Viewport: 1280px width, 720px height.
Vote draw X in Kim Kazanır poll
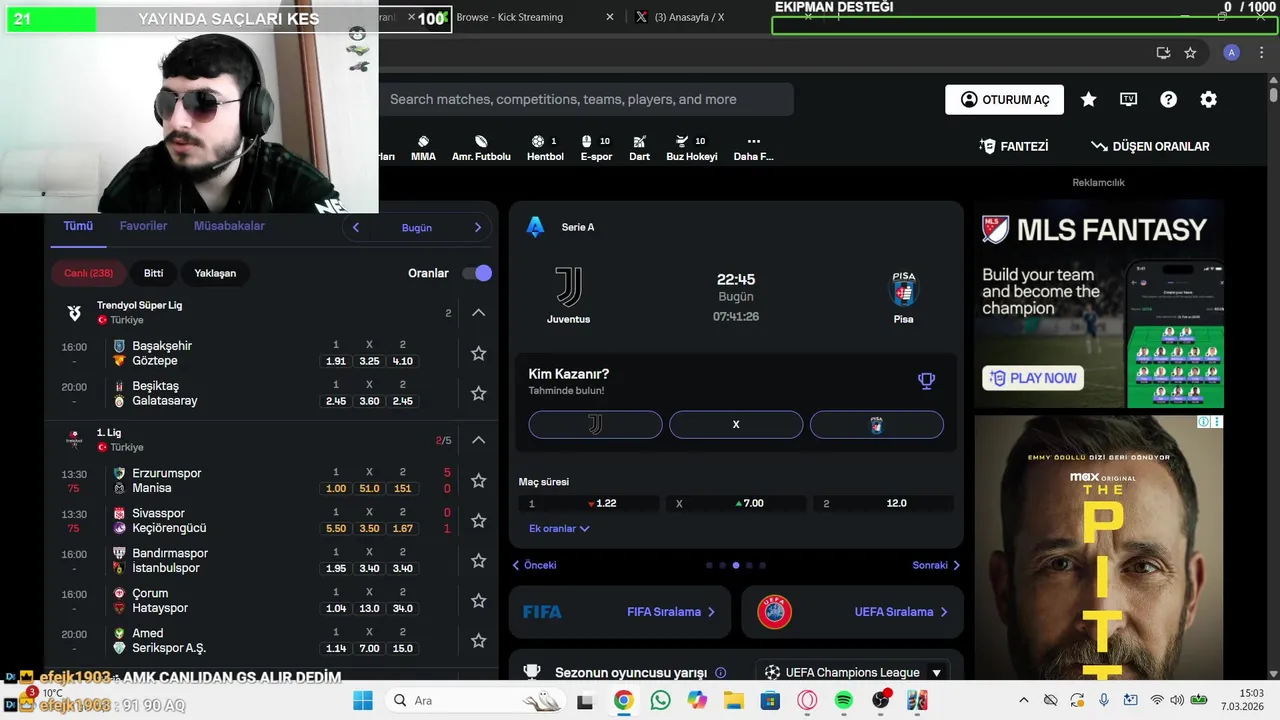736,424
